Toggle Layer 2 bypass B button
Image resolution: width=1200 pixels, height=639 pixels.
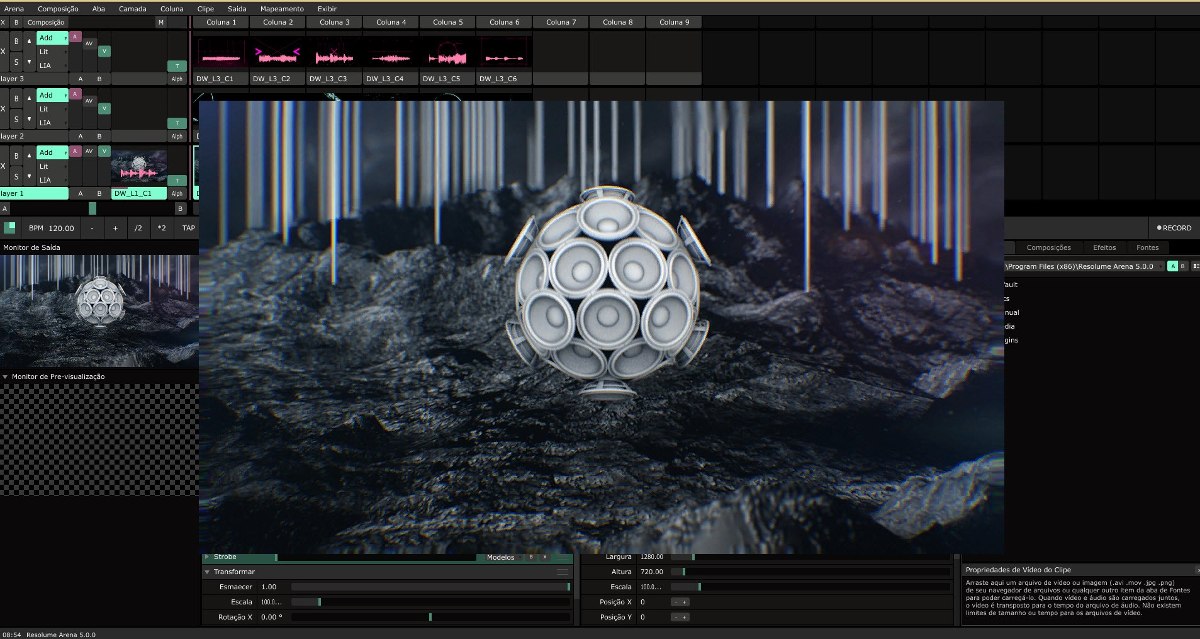pyautogui.click(x=16, y=97)
